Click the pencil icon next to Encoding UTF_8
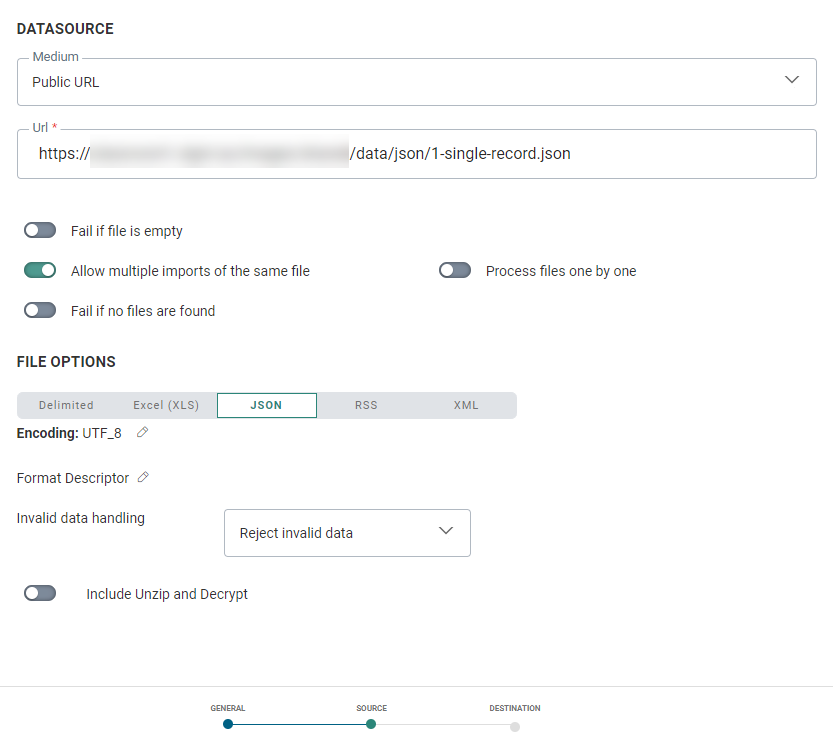 (143, 432)
